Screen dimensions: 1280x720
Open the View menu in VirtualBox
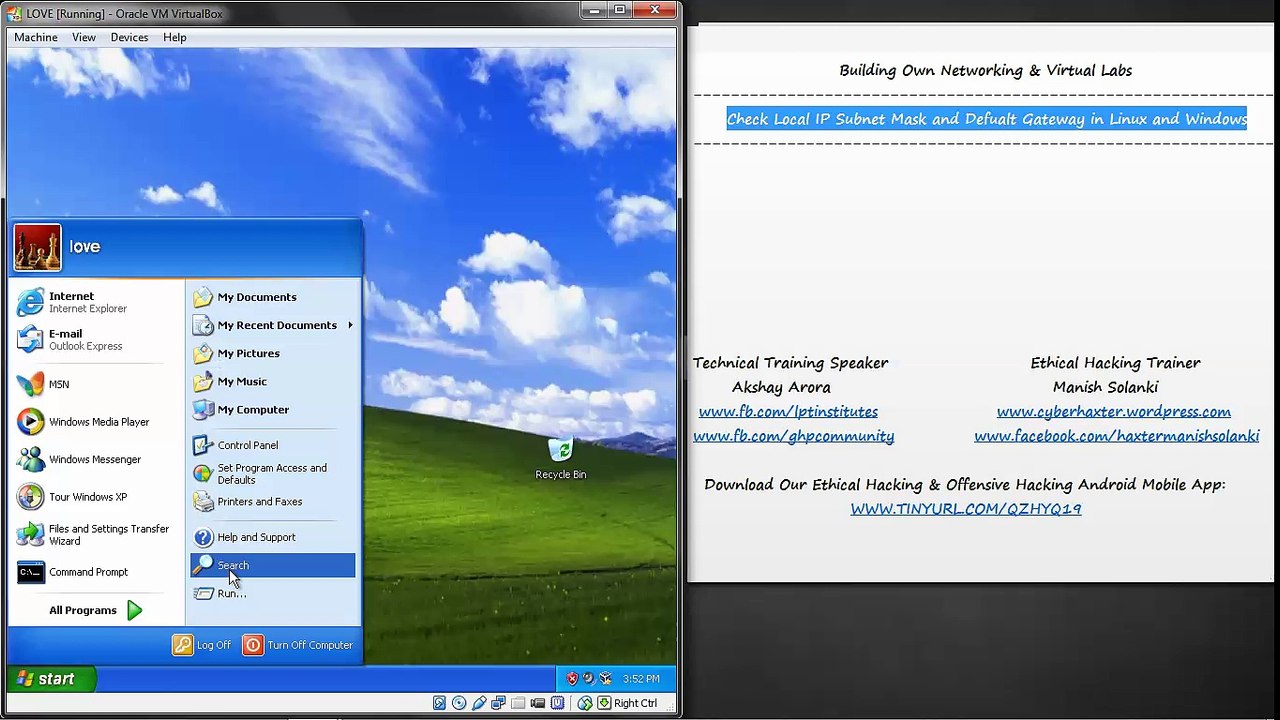[x=84, y=37]
